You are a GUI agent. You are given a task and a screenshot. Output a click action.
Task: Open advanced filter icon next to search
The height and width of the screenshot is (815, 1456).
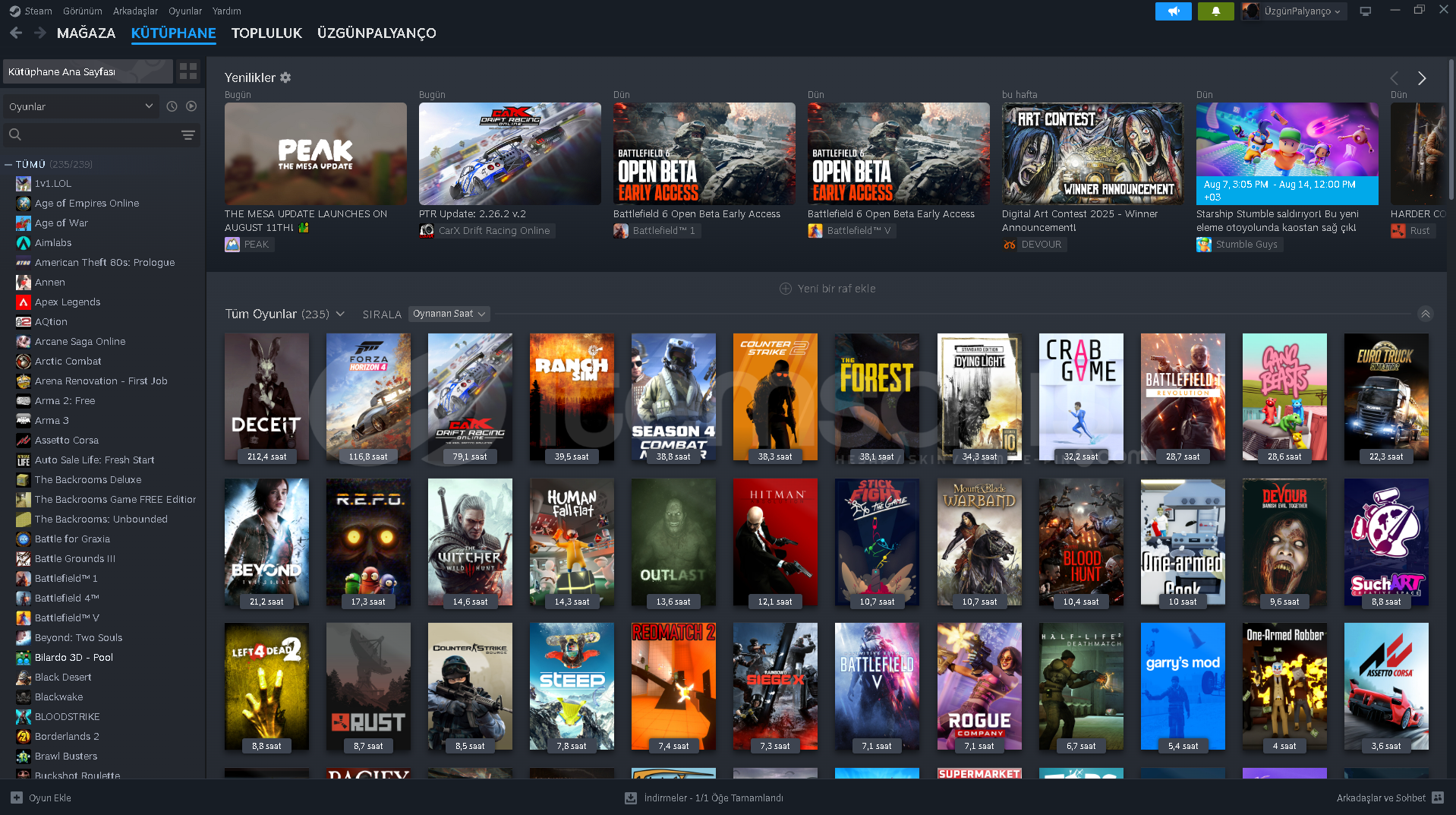coord(188,134)
